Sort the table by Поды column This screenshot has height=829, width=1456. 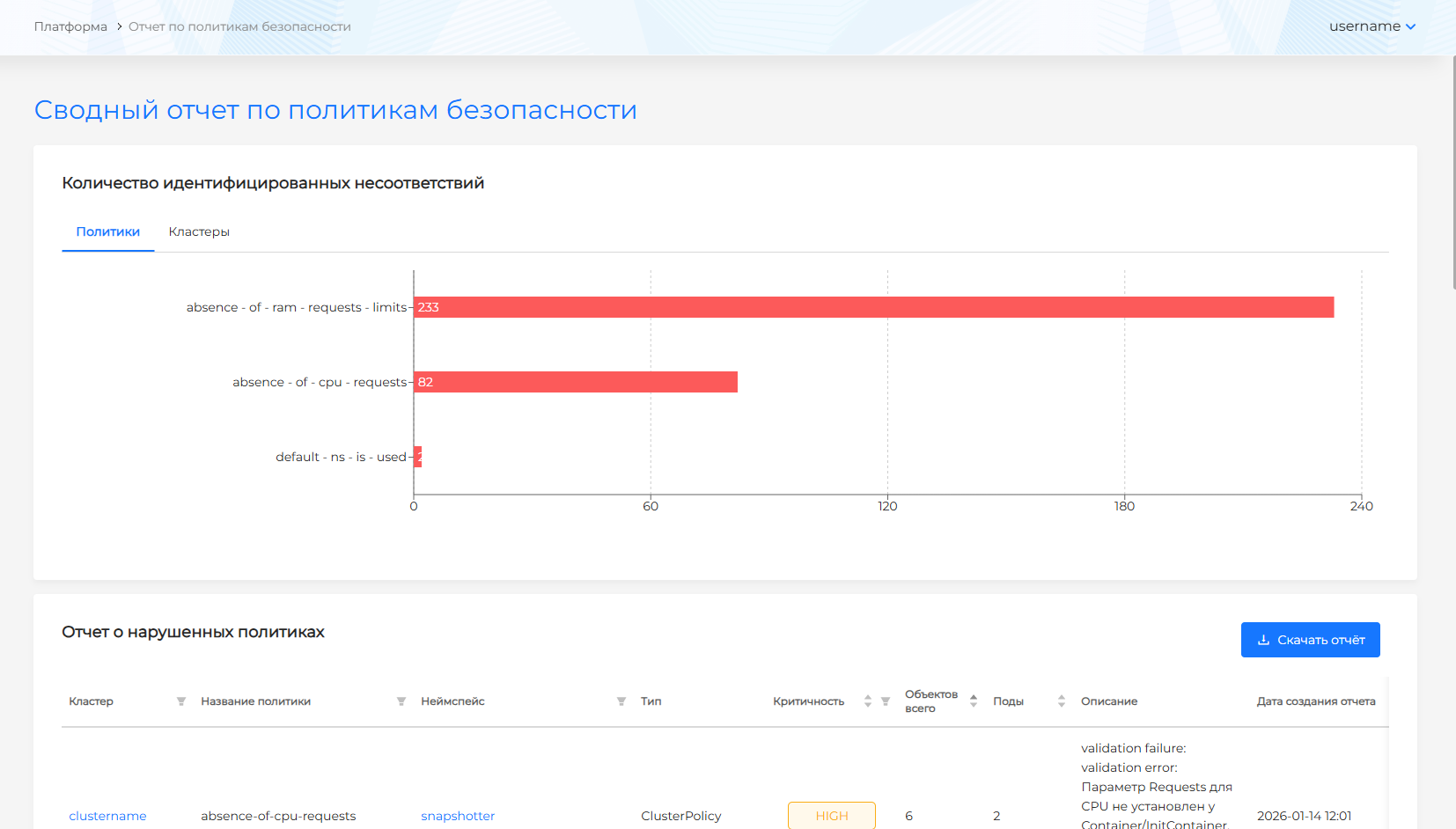pyautogui.click(x=1061, y=701)
